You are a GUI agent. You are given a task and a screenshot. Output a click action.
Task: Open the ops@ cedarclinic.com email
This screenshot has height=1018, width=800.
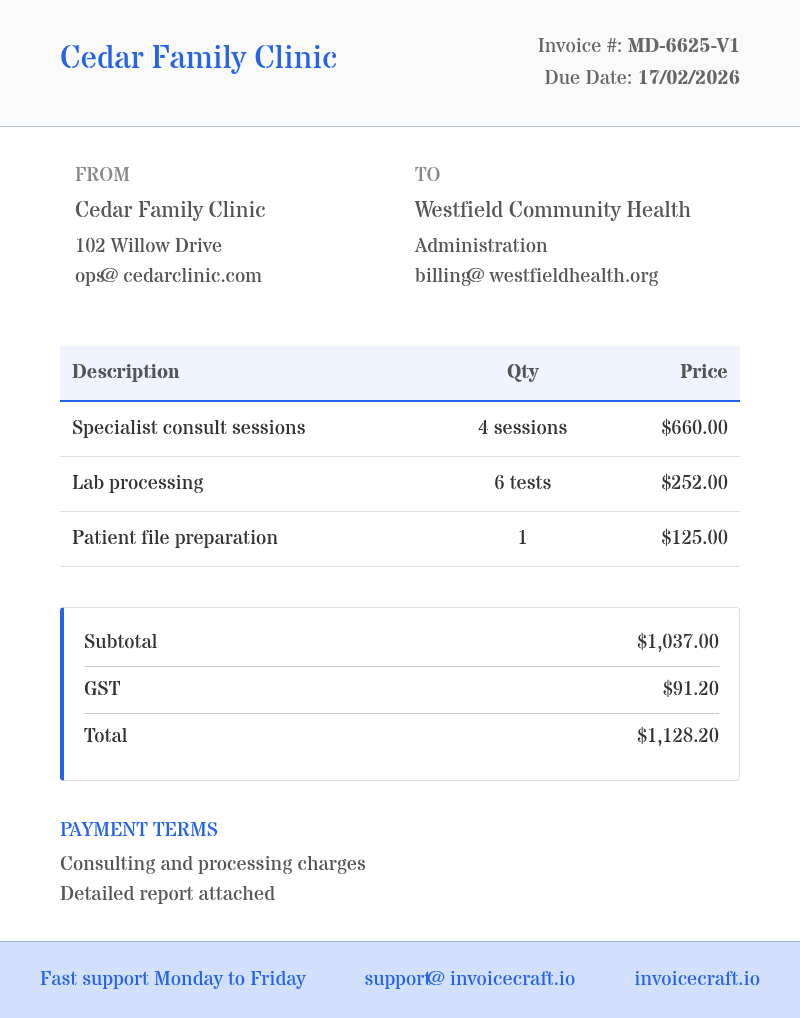coord(168,276)
